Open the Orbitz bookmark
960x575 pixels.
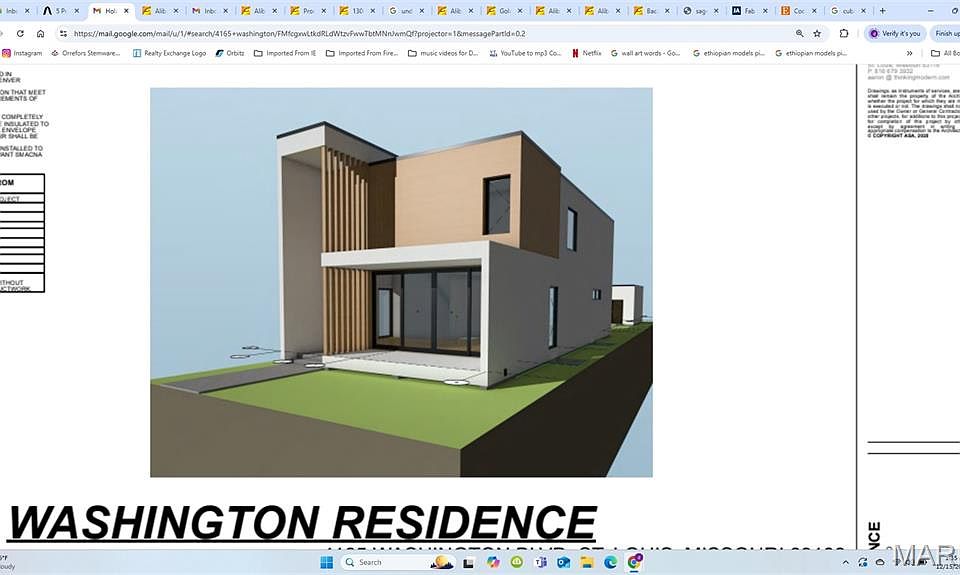click(230, 53)
